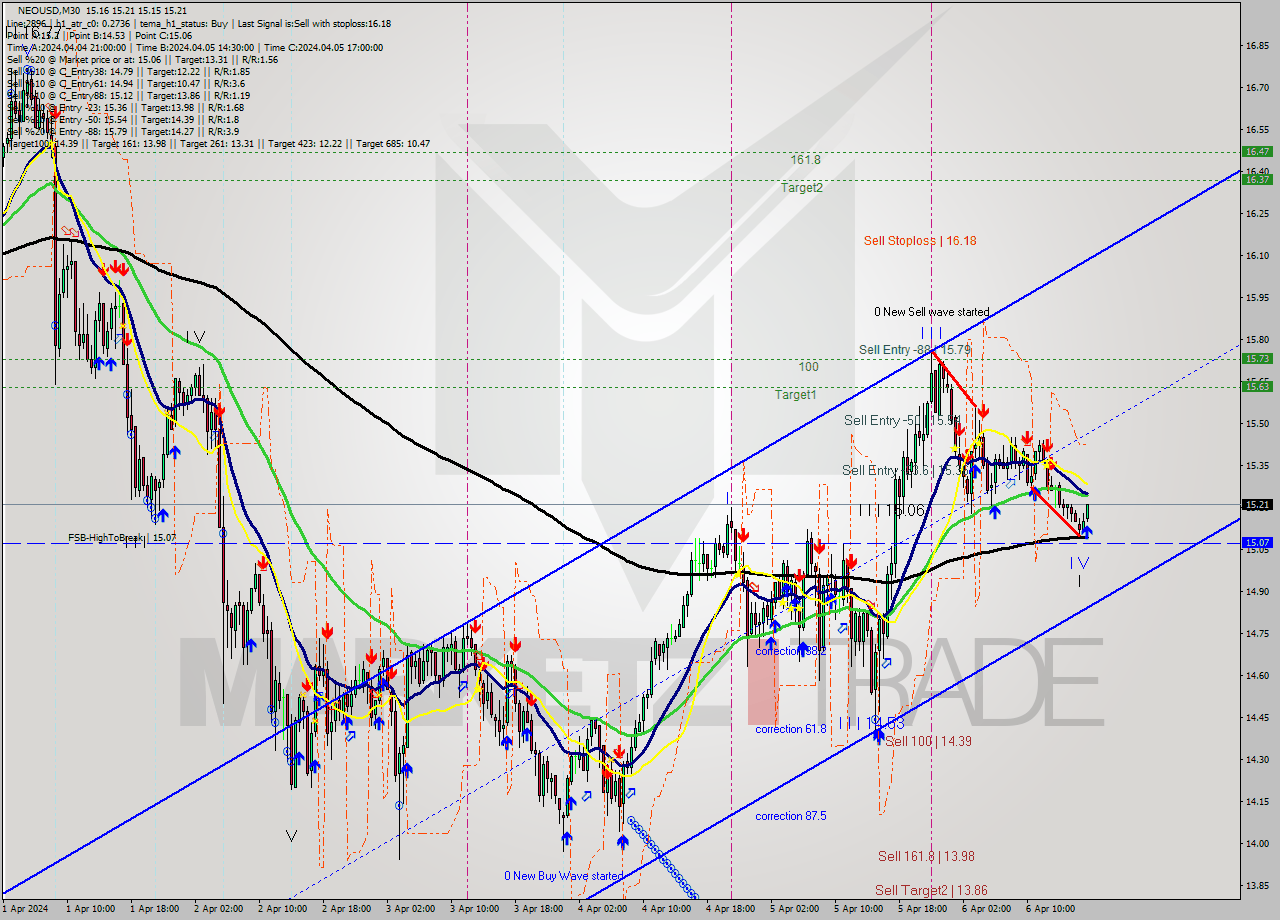The height and width of the screenshot is (920, 1280).
Task: Click the 'Target 685: 10.47' header text
Action: click(393, 144)
